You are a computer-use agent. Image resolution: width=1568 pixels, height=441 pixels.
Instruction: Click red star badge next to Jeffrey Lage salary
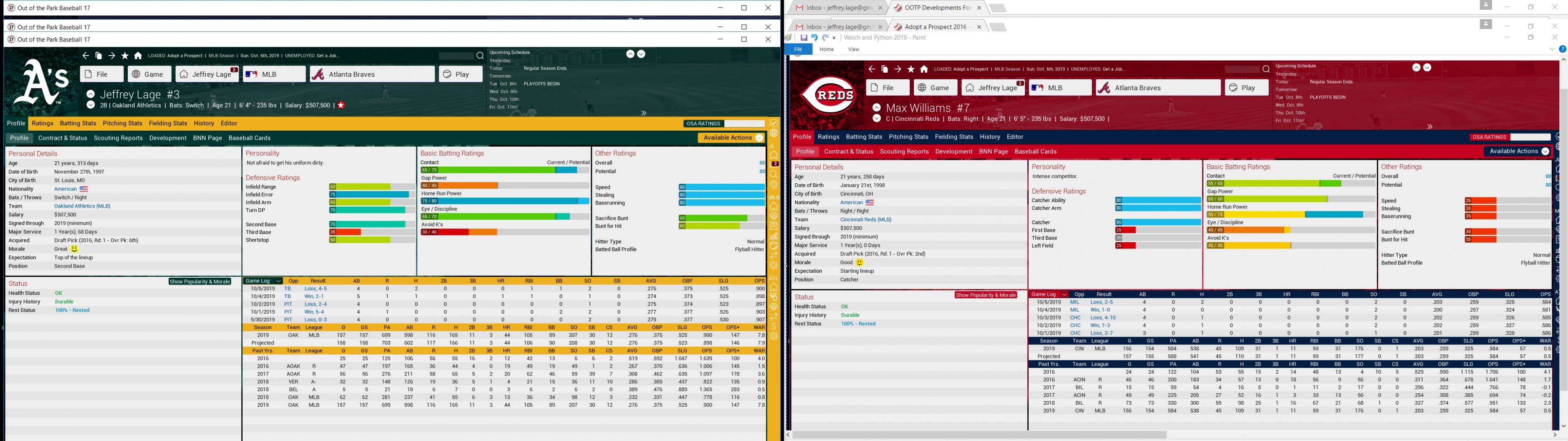coord(341,105)
